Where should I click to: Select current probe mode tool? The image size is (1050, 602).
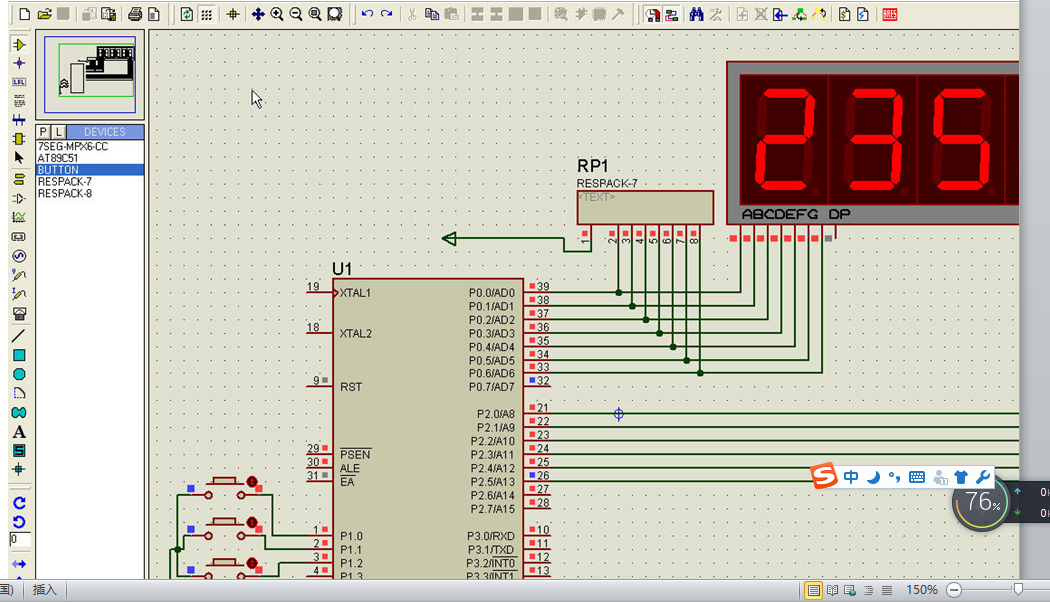pos(19,294)
